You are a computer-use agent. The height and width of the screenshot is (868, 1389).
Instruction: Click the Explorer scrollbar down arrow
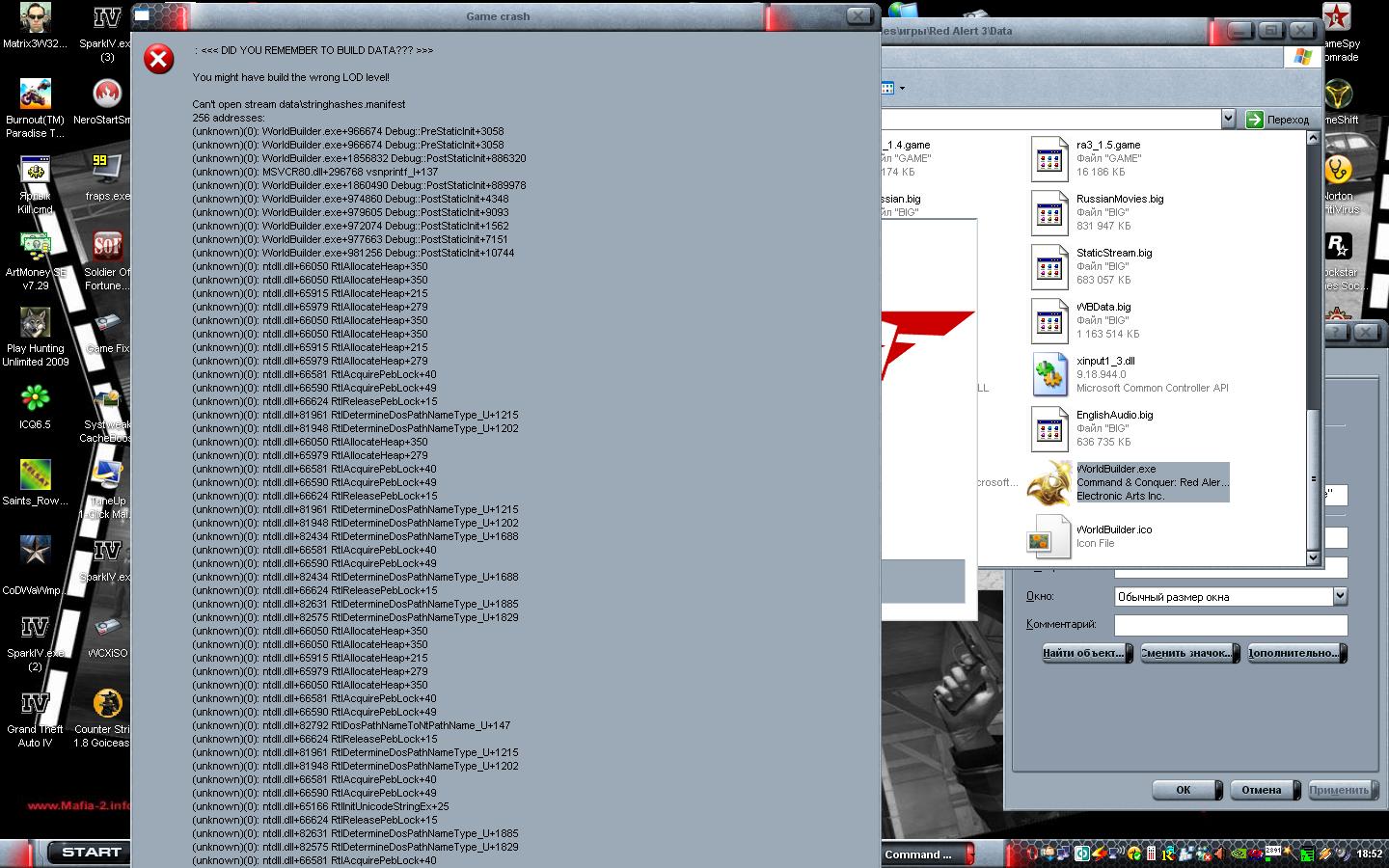pos(1313,558)
